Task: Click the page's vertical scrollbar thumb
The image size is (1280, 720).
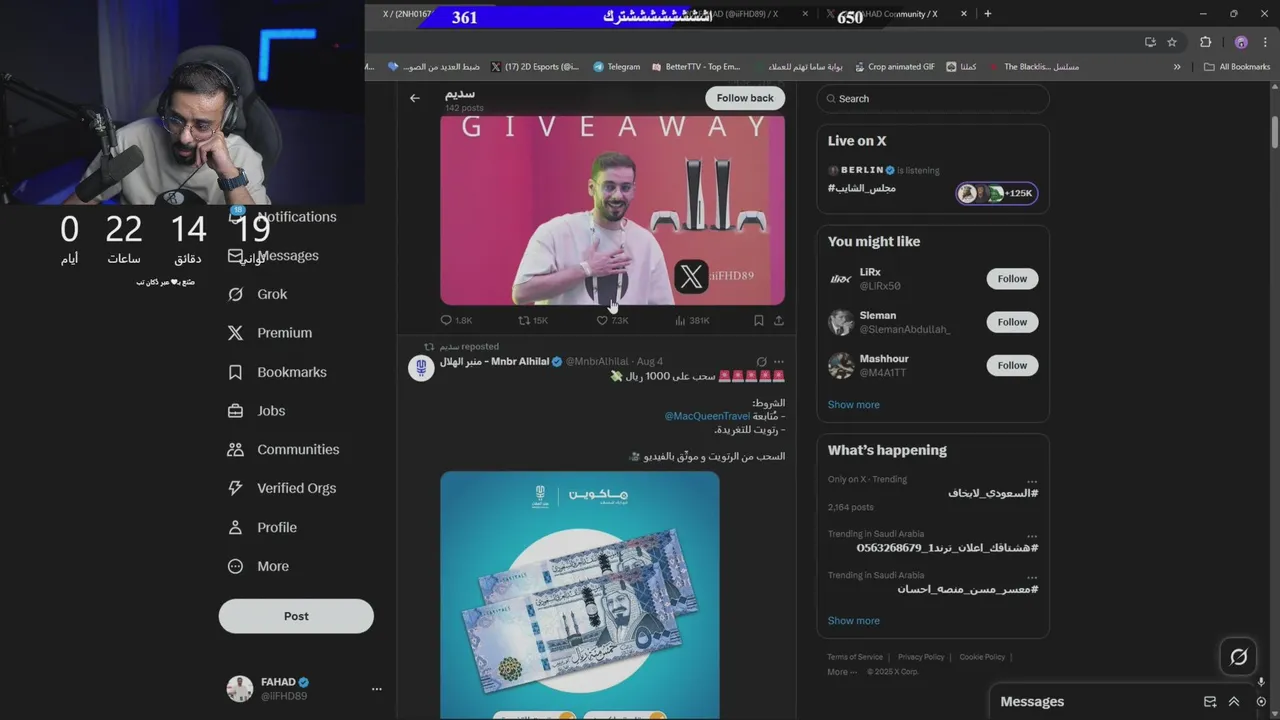Action: pos(1275,132)
